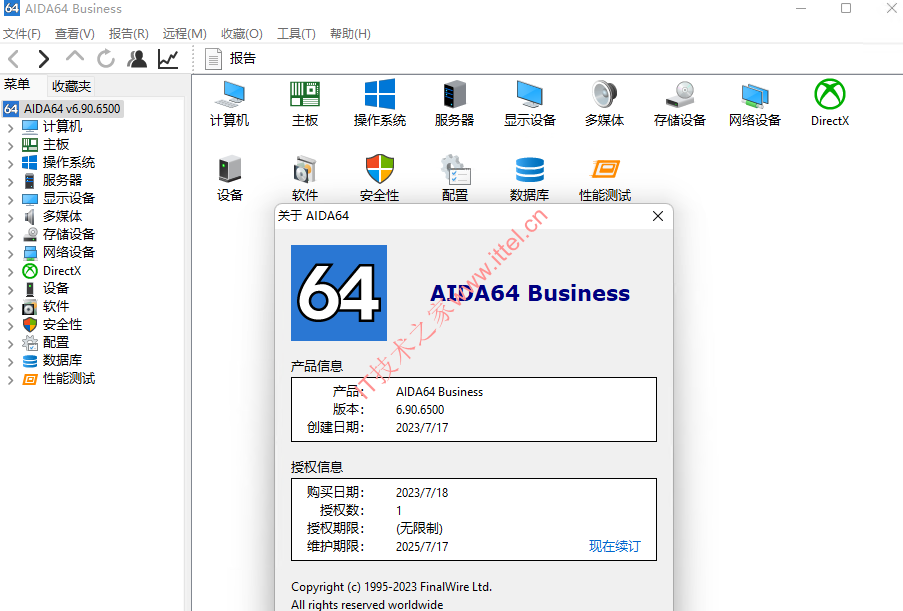Open the 安全性 shield icon in the main panel
The width and height of the screenshot is (903, 611).
pos(380,179)
